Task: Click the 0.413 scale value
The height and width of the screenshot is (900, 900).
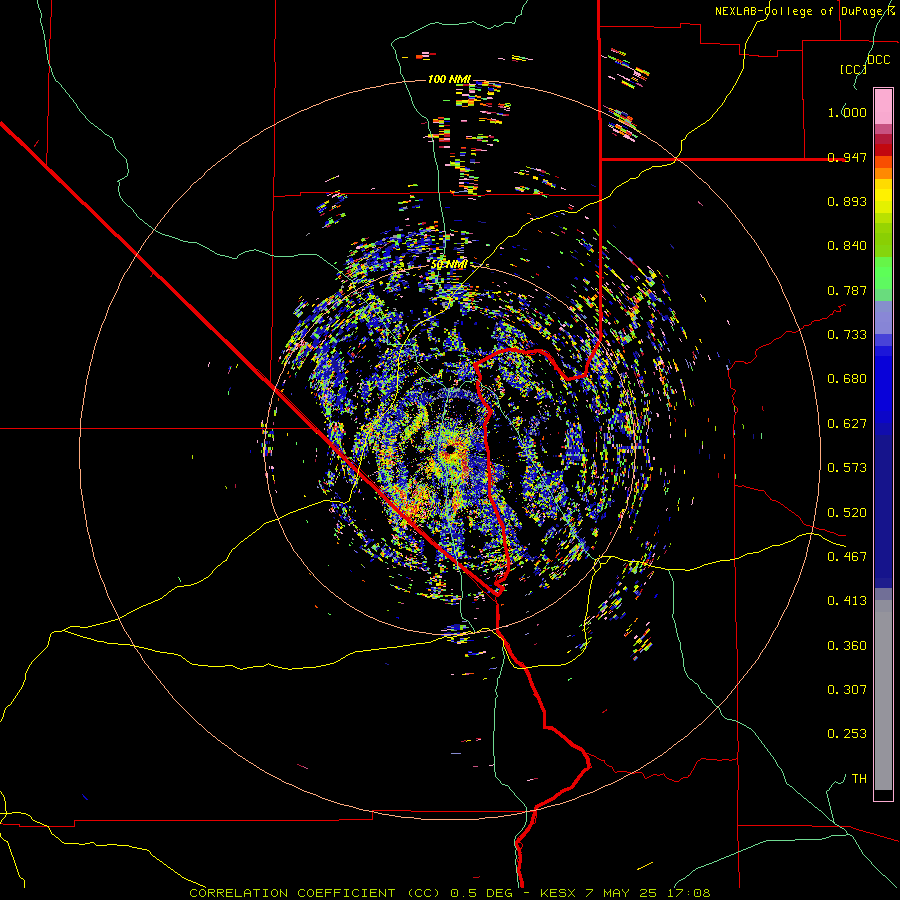Action: [x=847, y=601]
